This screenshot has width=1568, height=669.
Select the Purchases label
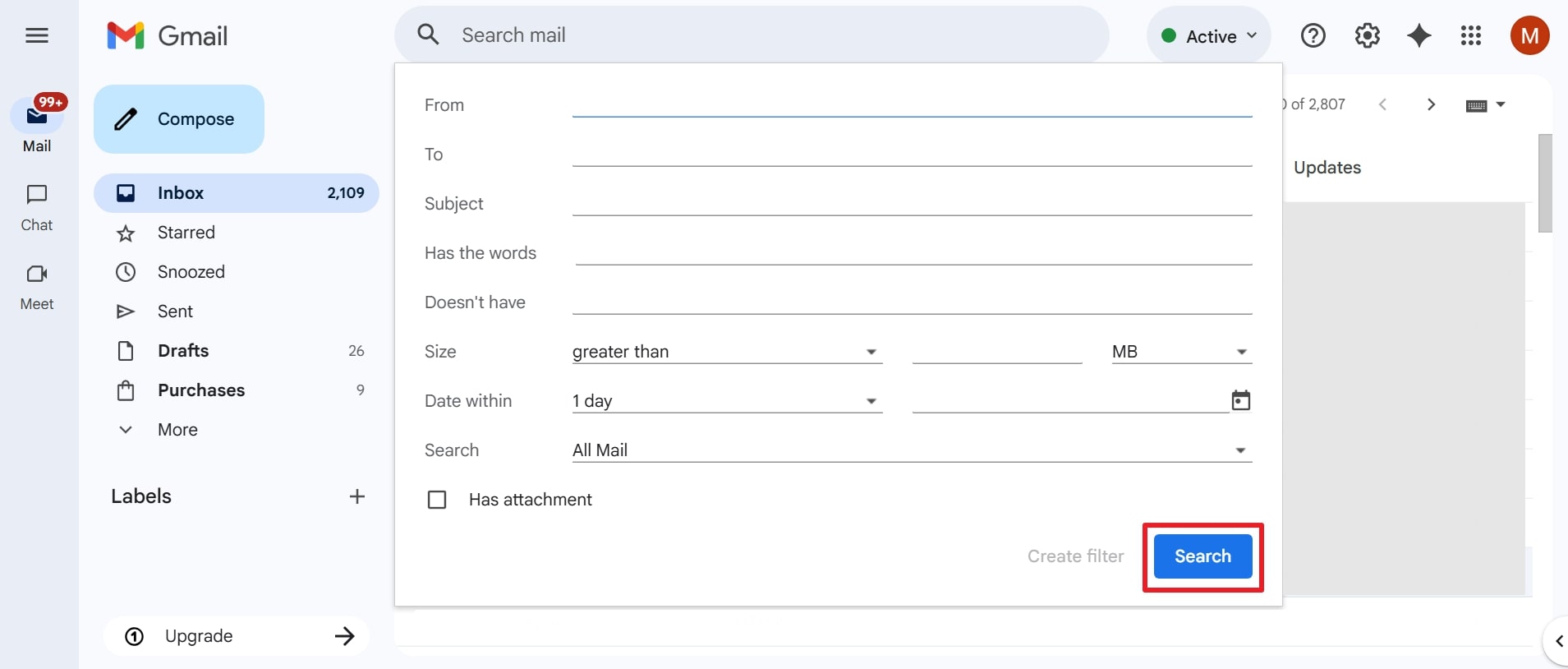coord(201,390)
